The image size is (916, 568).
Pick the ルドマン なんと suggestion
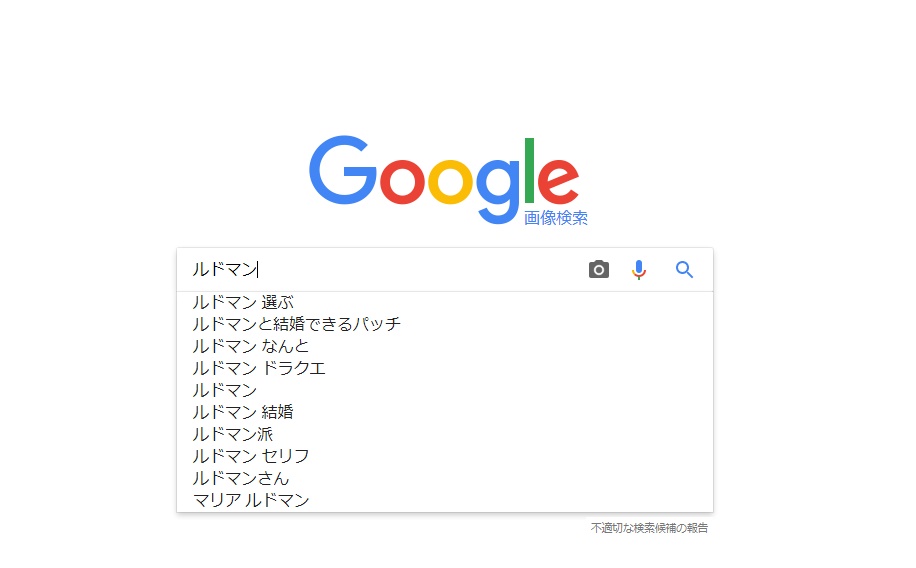251,346
